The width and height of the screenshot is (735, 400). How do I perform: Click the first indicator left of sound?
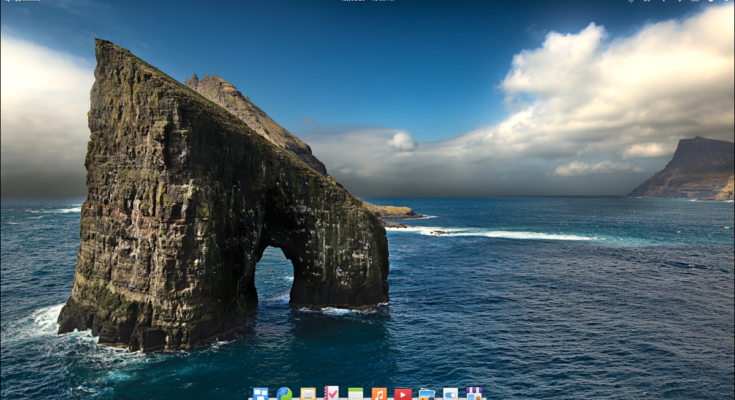630,1
